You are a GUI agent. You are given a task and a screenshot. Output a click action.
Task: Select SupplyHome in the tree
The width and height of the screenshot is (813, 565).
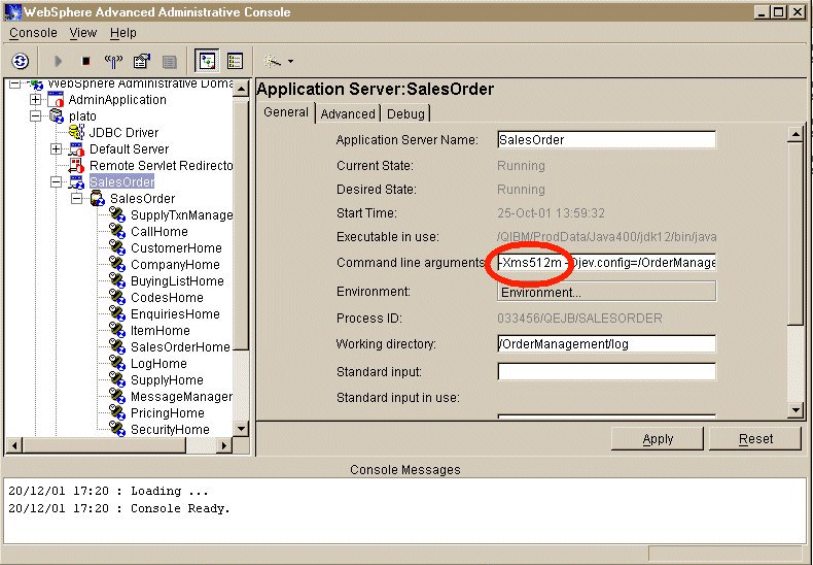point(166,380)
